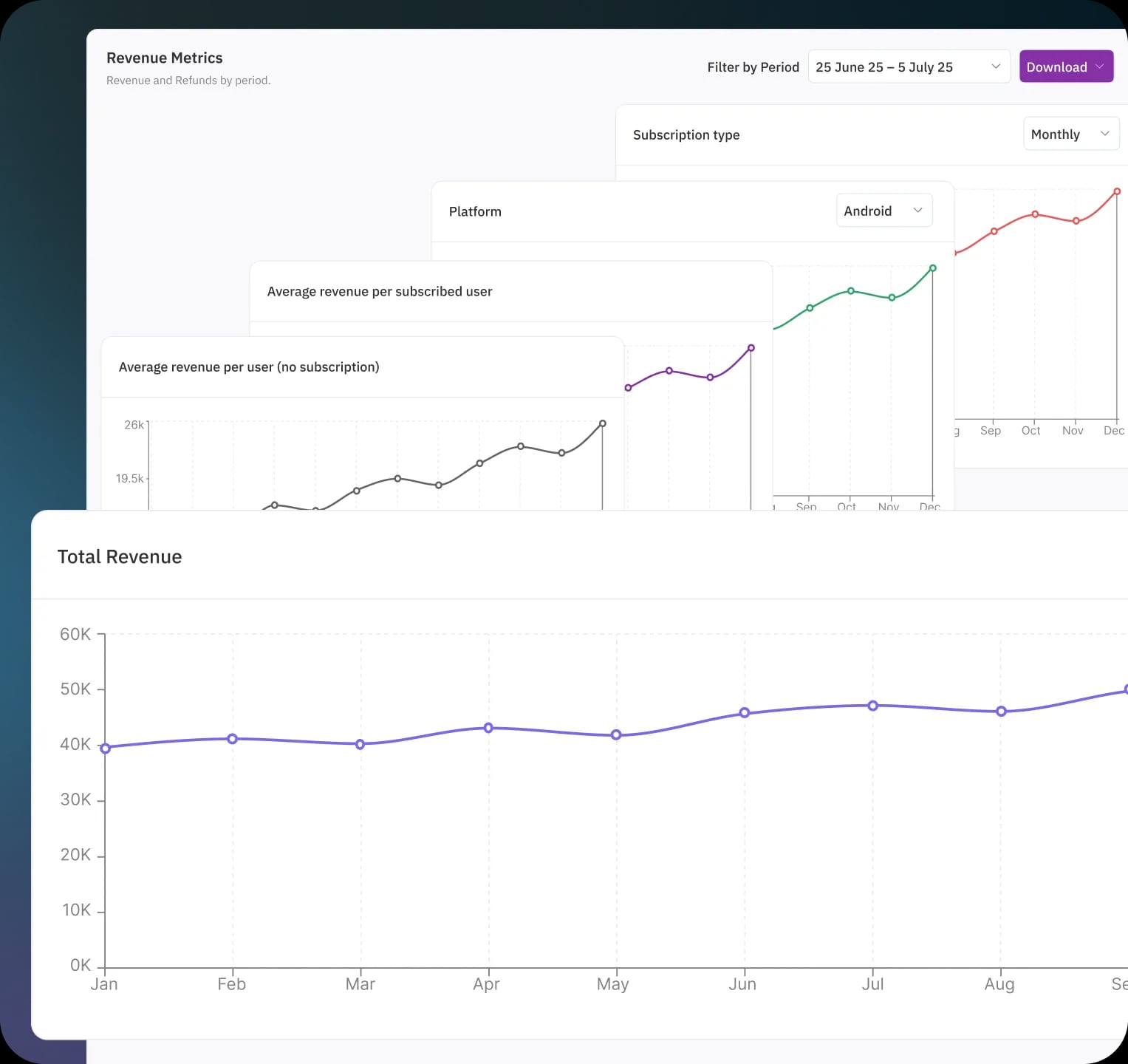The height and width of the screenshot is (1064, 1128).
Task: Click the Jul data point on Total Revenue
Action: pos(873,706)
